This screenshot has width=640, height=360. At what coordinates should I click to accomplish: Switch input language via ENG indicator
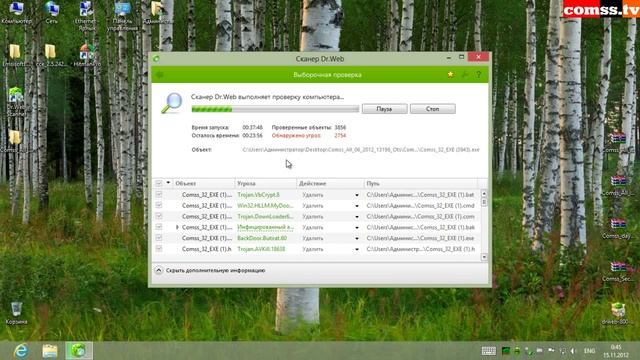coord(589,351)
